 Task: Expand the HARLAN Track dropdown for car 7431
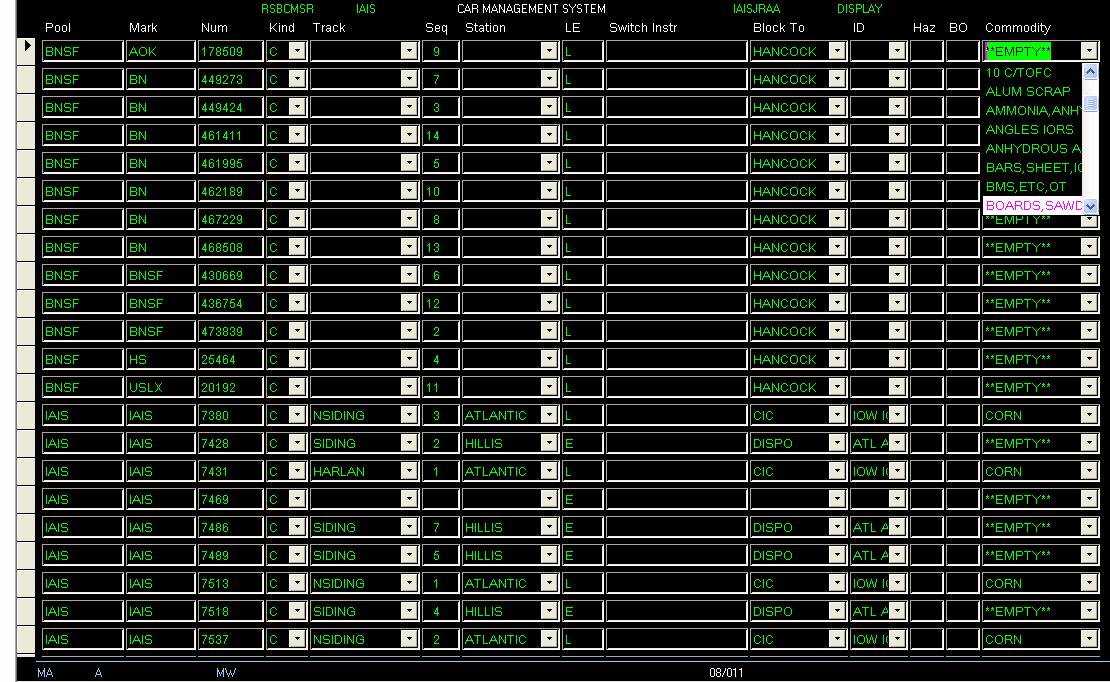click(408, 471)
